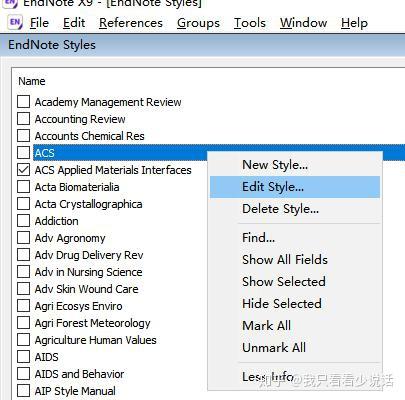Check the Academy Management Review checkbox
The height and width of the screenshot is (400, 405).
(23, 102)
